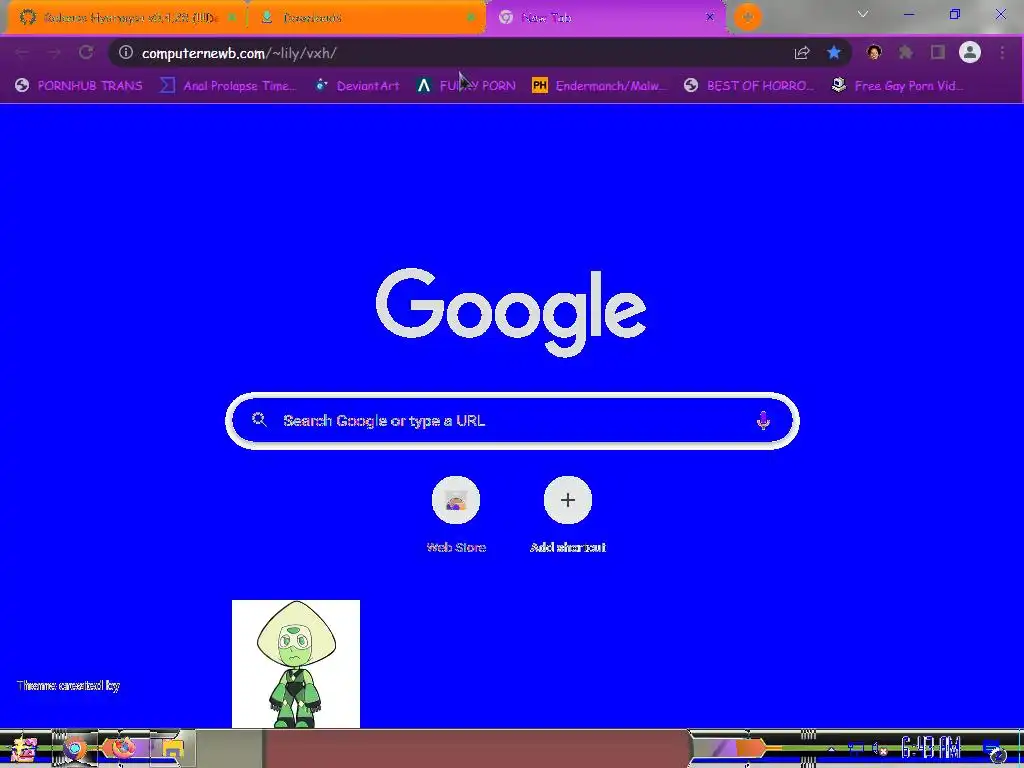Open a new tab with the plus button
This screenshot has height=768, width=1024.
coord(748,17)
